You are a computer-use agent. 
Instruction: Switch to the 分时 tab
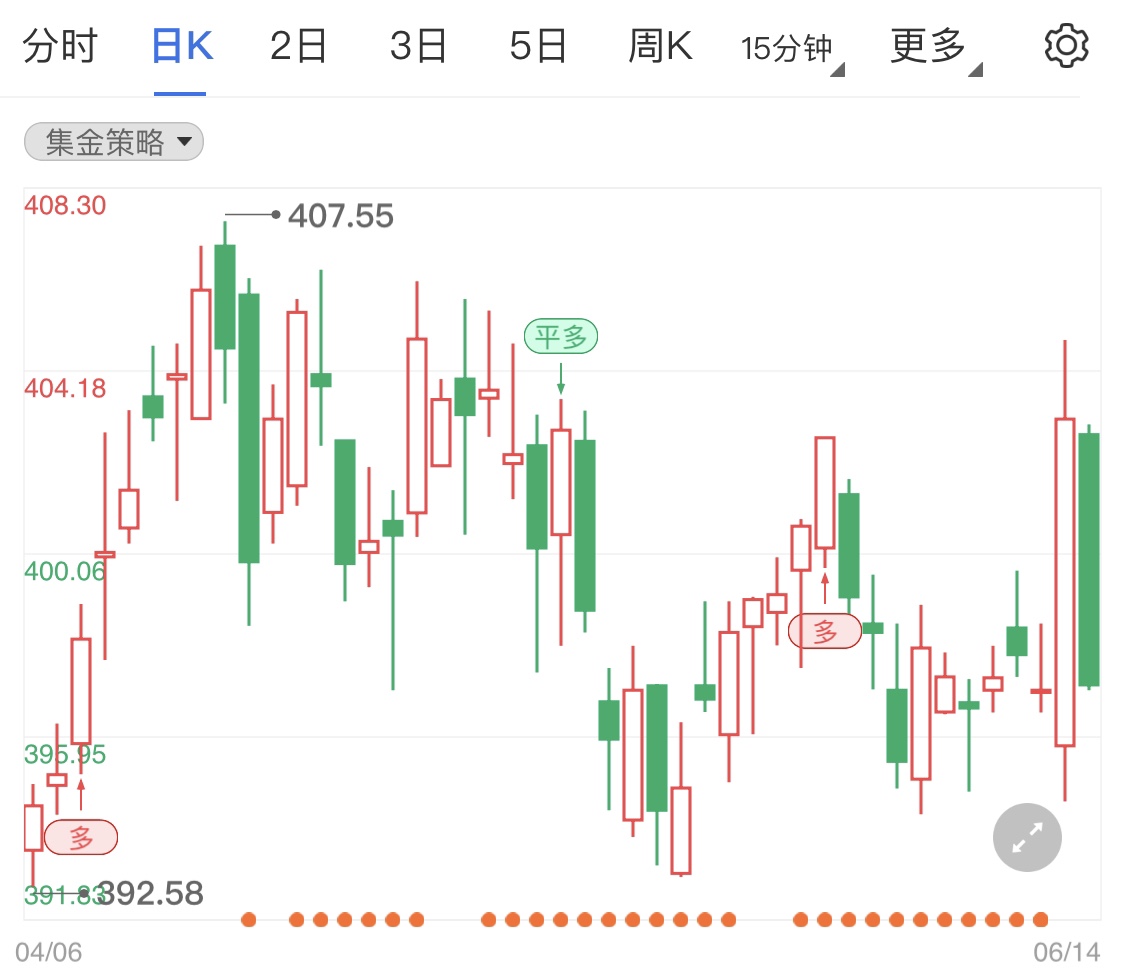(x=60, y=47)
